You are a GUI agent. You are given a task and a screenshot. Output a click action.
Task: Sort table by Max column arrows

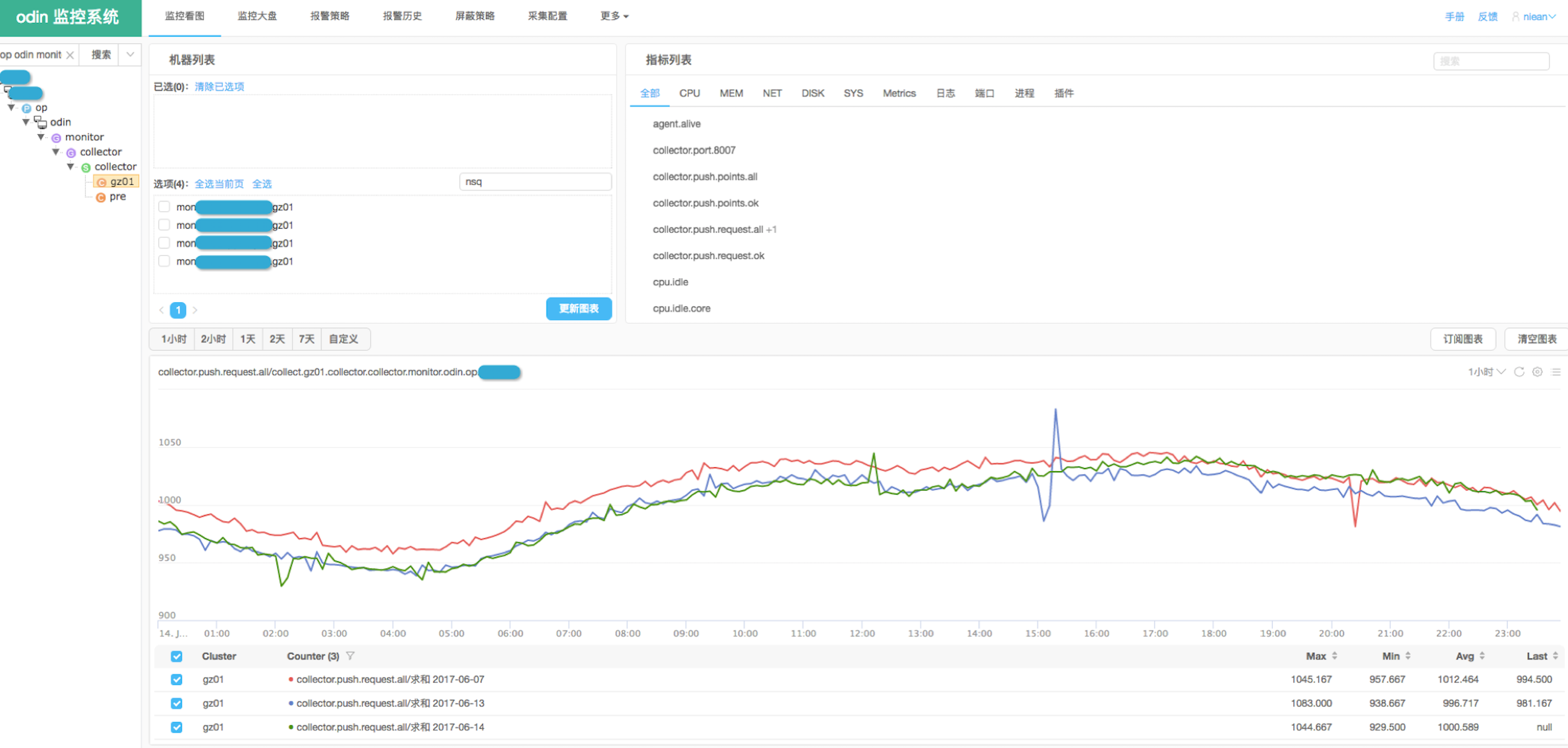[1334, 656]
